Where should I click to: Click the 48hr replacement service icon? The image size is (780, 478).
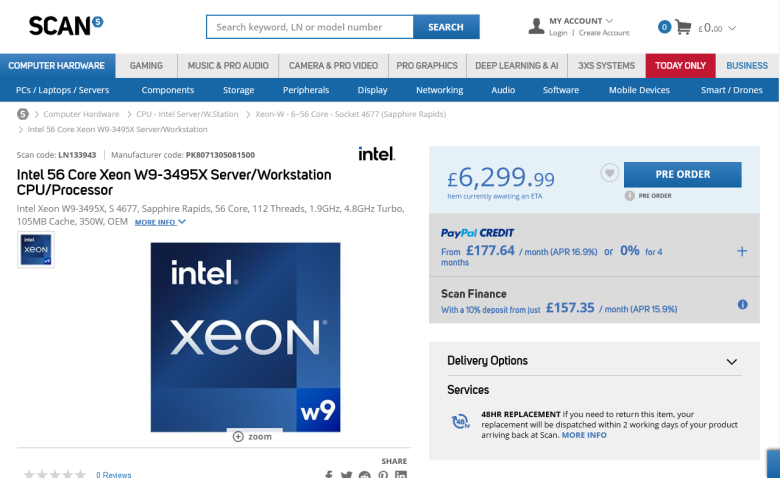point(460,422)
